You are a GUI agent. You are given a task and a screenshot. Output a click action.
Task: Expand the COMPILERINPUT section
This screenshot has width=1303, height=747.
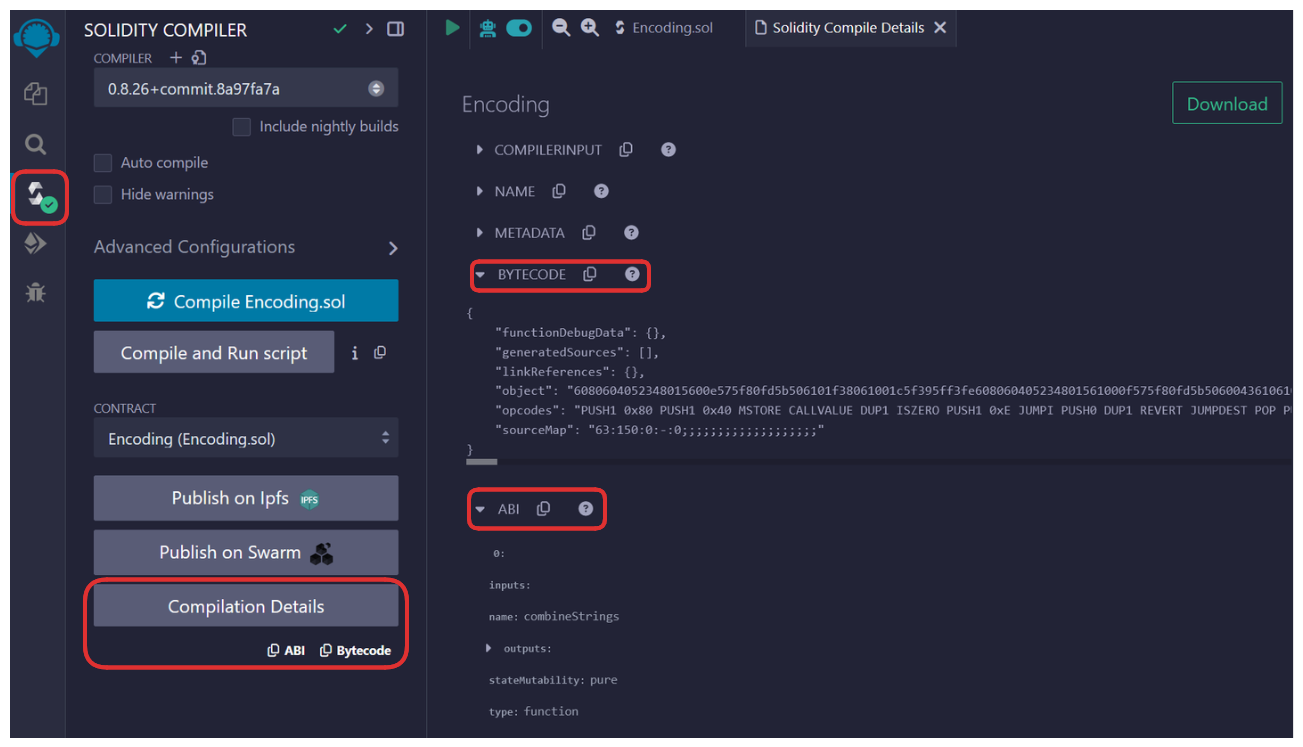click(x=480, y=150)
